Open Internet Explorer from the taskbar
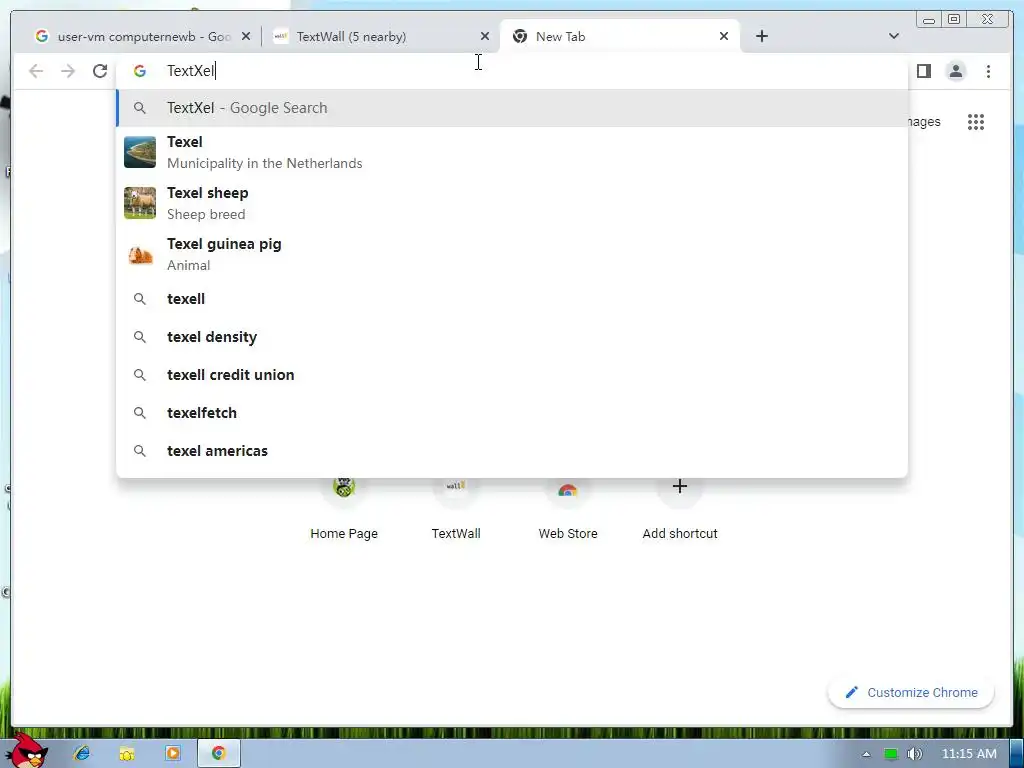Screen dimensions: 1024x768 (x=82, y=754)
